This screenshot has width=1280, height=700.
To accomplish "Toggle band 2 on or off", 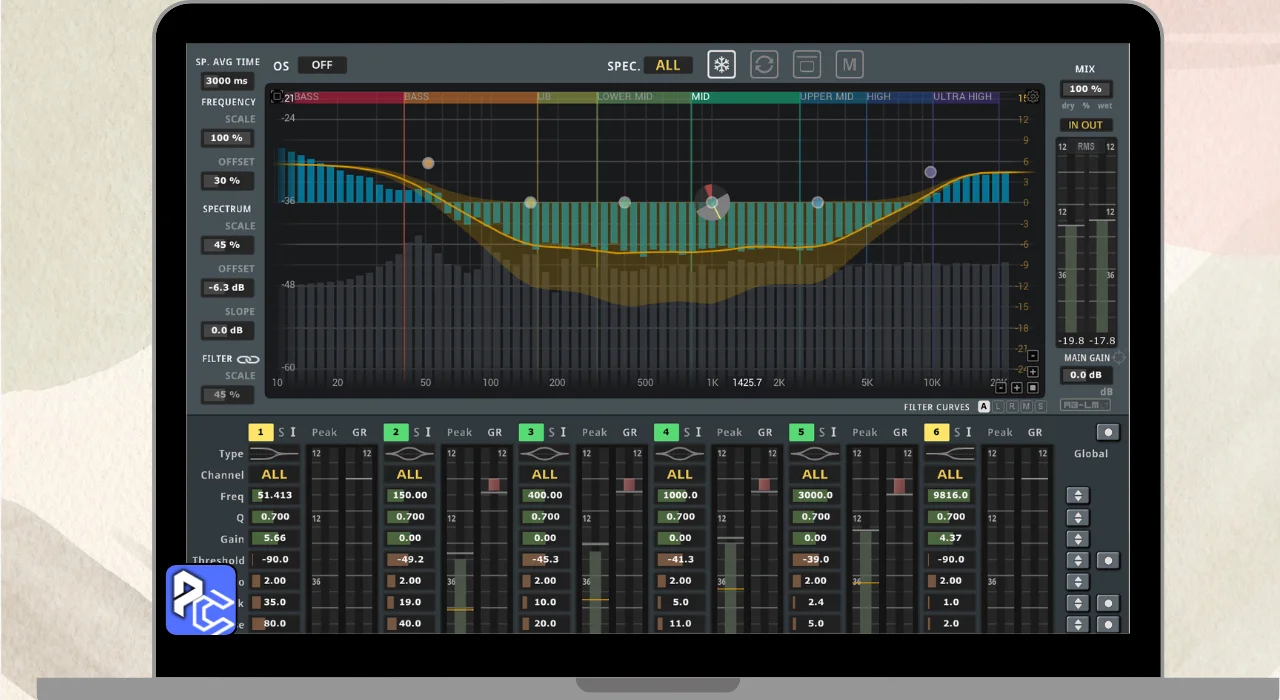I will [396, 432].
